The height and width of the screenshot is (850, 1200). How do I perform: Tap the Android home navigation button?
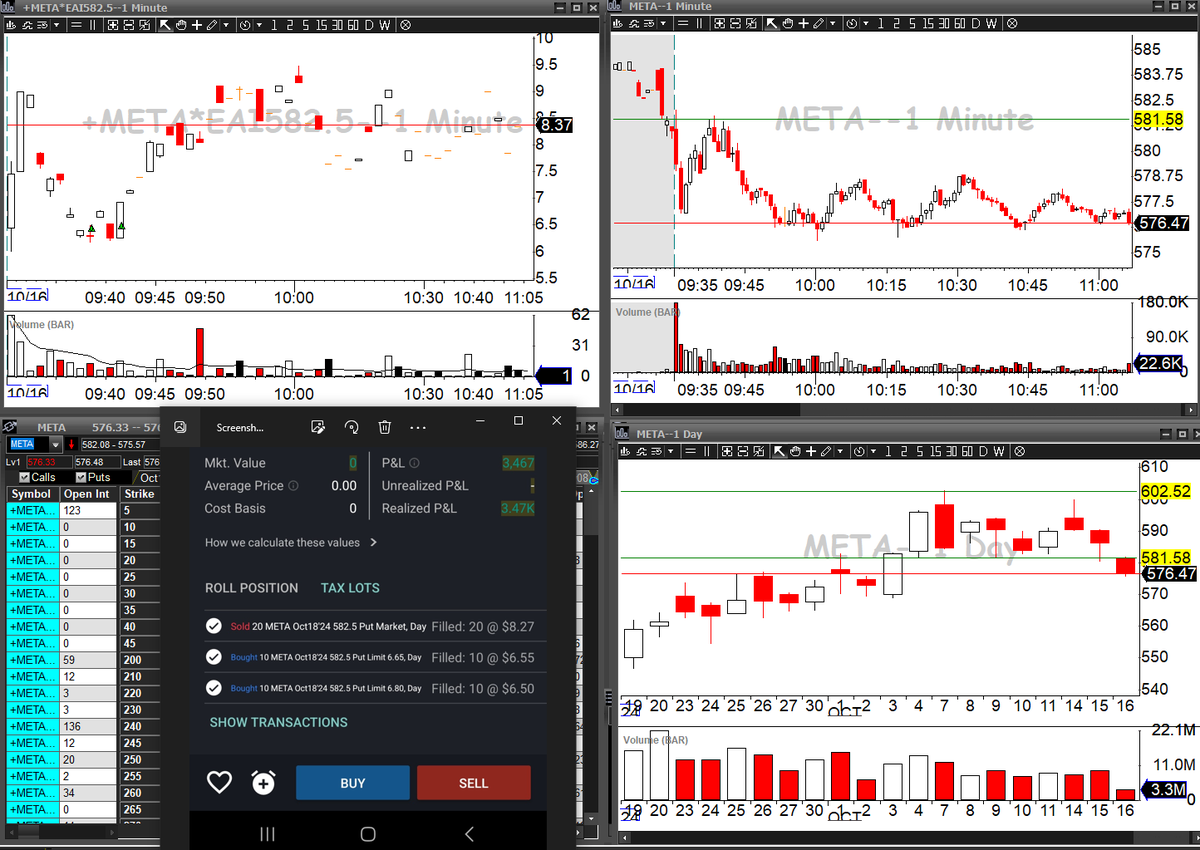tap(367, 833)
